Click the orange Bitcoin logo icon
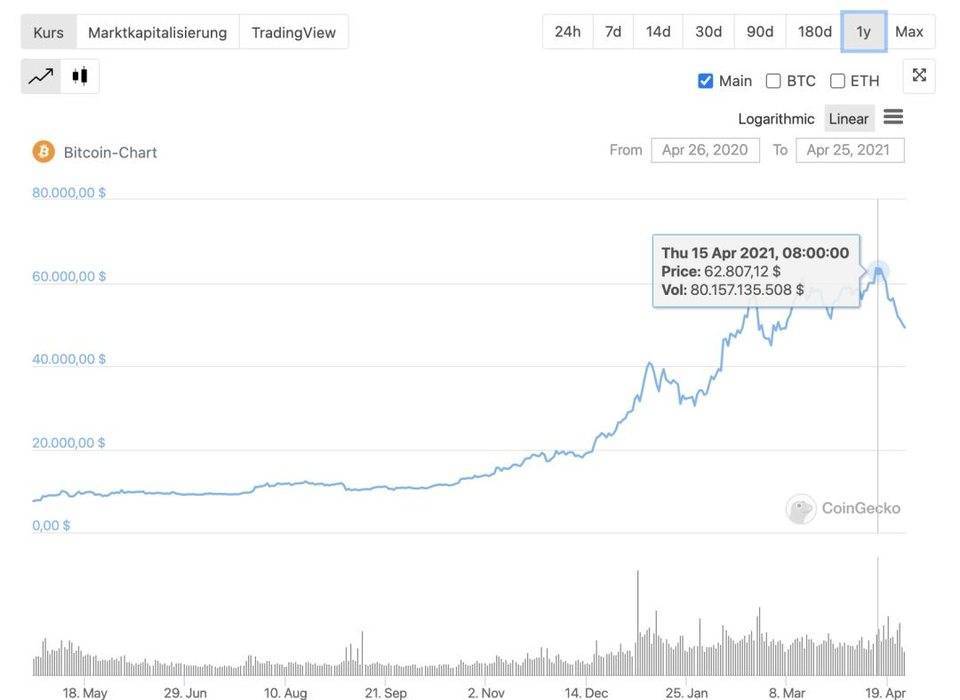The width and height of the screenshot is (960, 700). click(44, 152)
